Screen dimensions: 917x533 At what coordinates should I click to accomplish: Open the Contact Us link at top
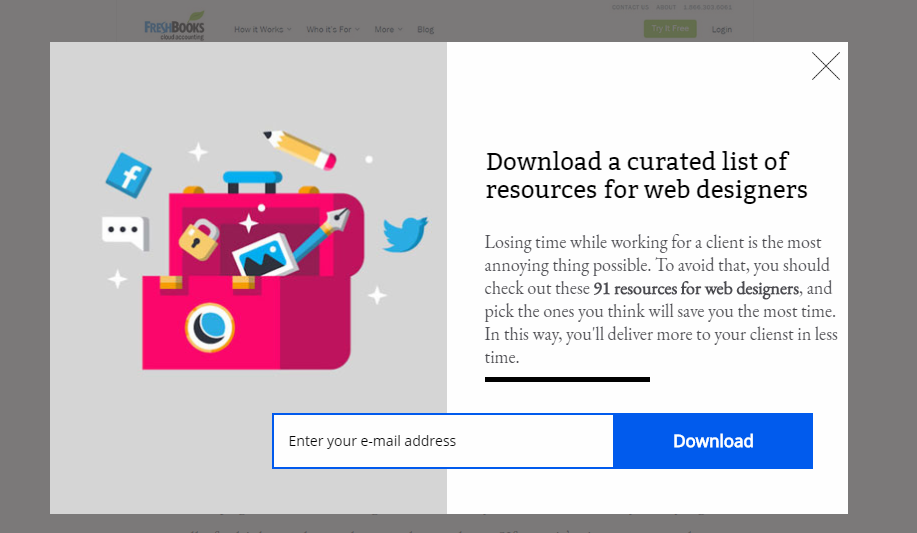630,7
